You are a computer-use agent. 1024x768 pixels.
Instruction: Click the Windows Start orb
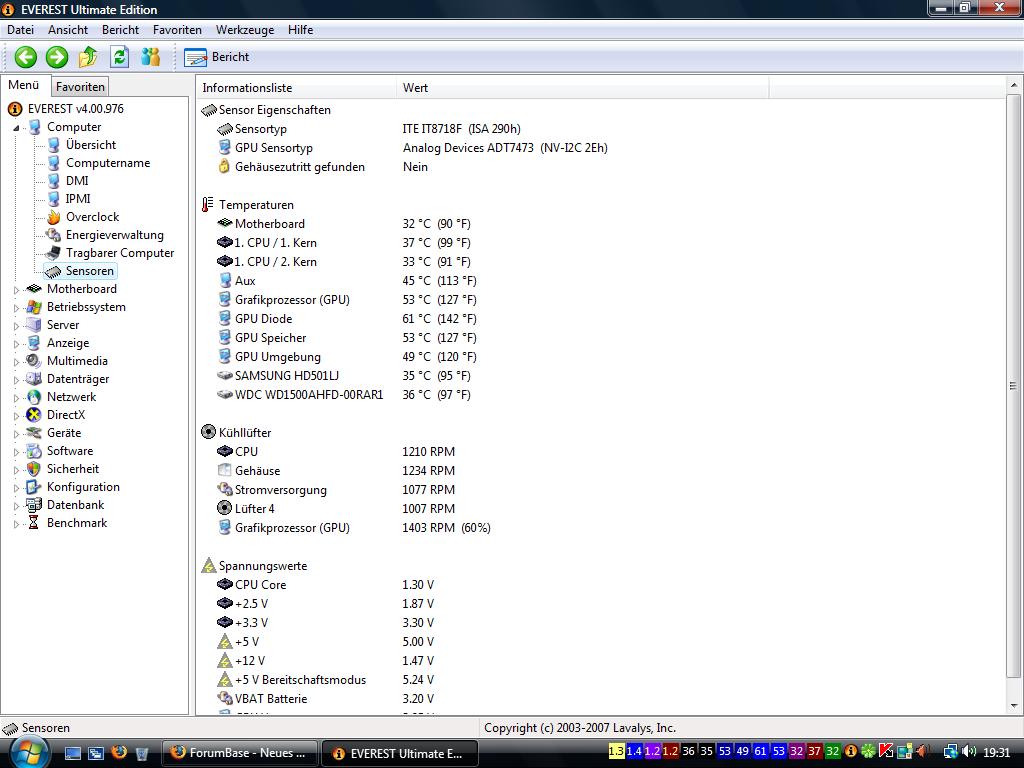(x=29, y=752)
